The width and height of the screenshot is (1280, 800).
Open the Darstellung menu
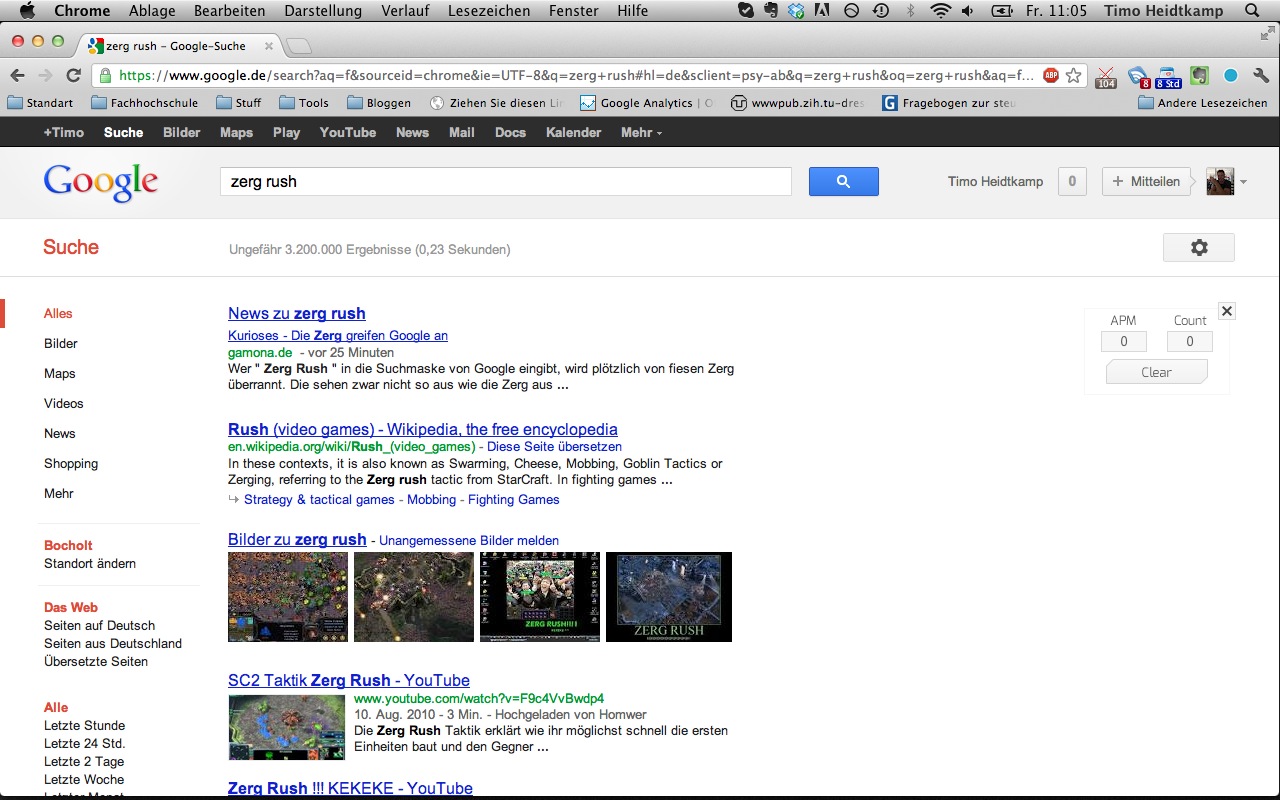[323, 11]
